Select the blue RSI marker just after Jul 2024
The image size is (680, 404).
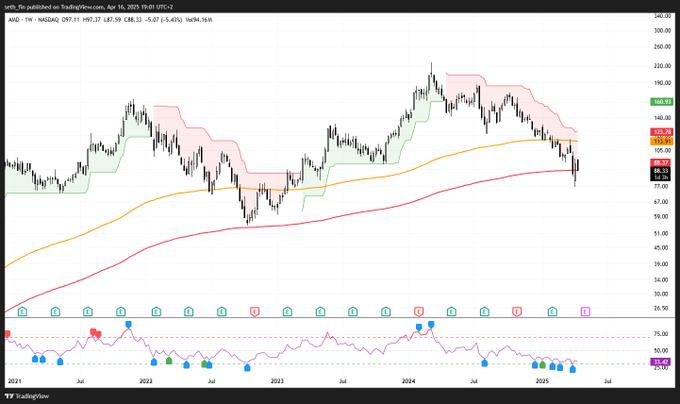point(484,363)
